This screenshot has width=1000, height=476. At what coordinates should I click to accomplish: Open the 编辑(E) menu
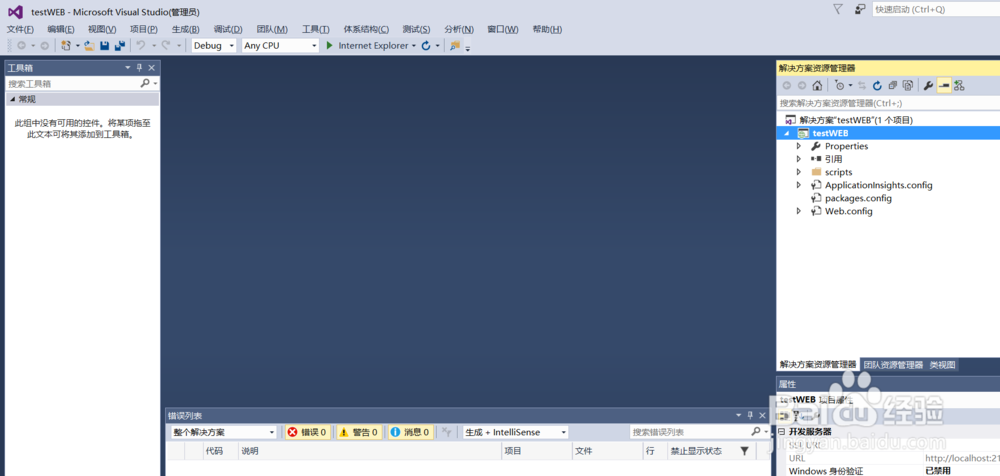[x=61, y=29]
